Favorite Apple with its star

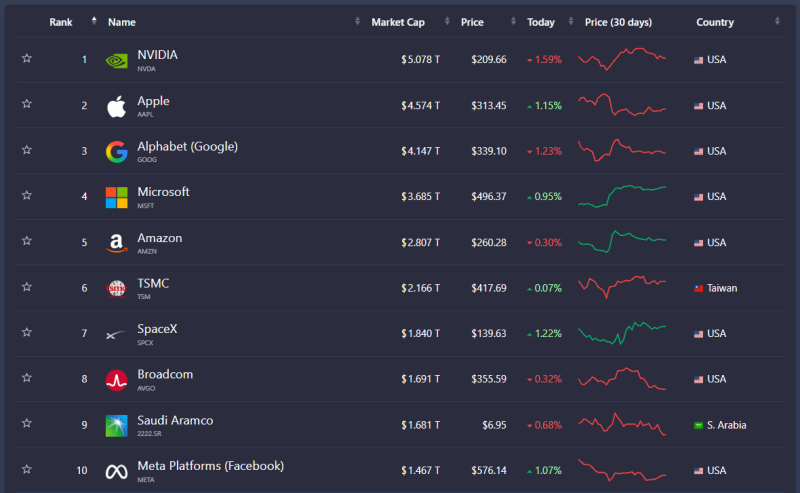(x=27, y=104)
